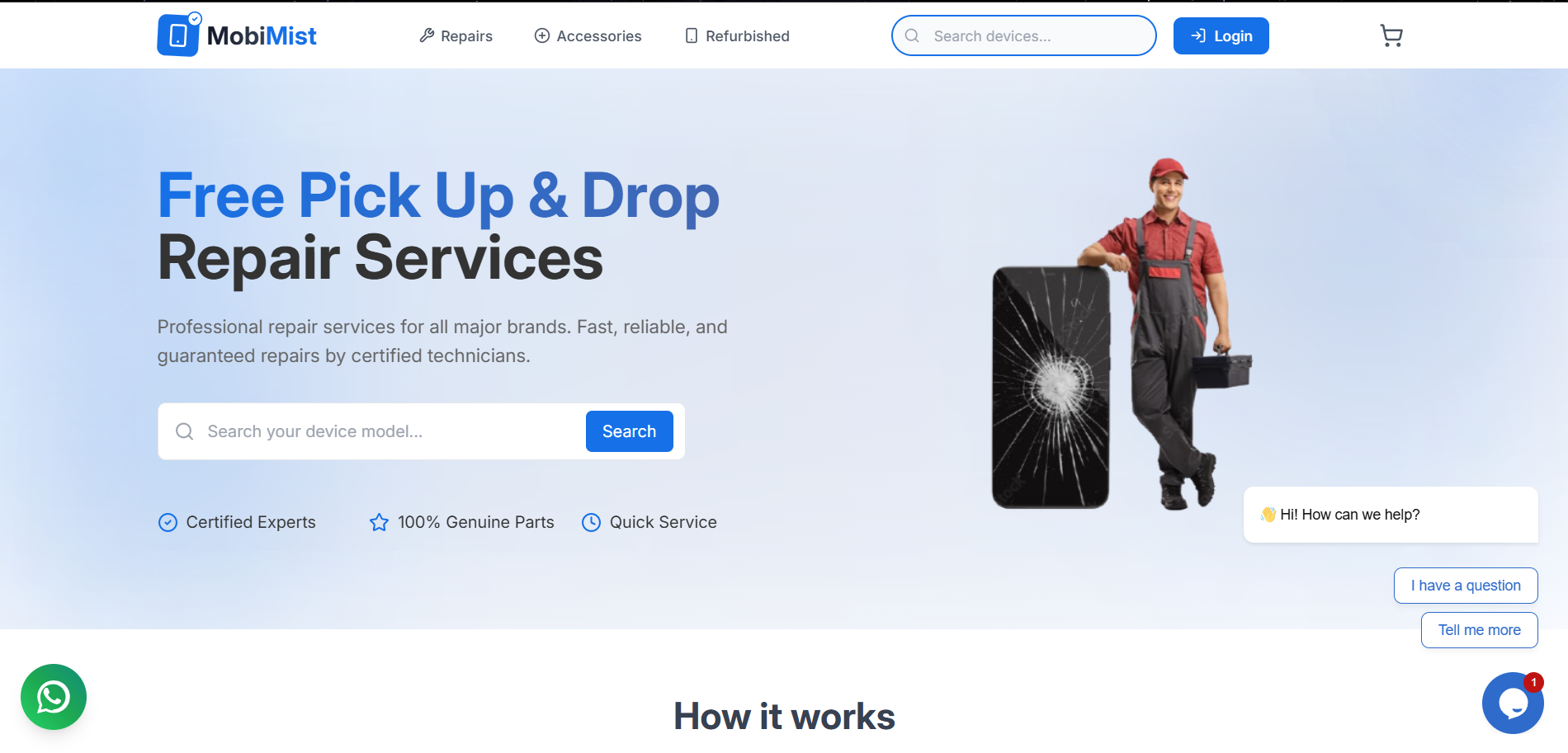The height and width of the screenshot is (753, 1568).
Task: Click the technician with cracked phone image
Action: pyautogui.click(x=1122, y=334)
